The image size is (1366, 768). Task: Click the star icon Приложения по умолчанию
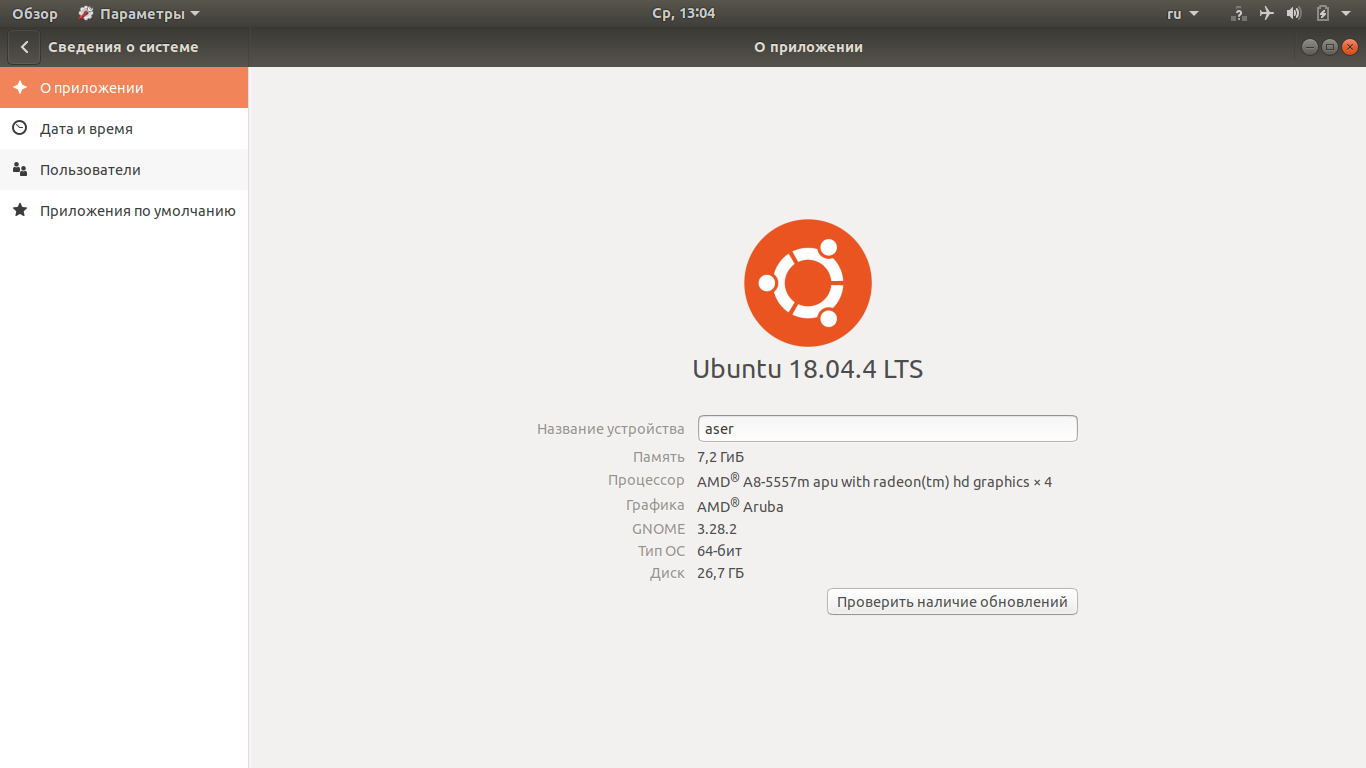coord(20,211)
